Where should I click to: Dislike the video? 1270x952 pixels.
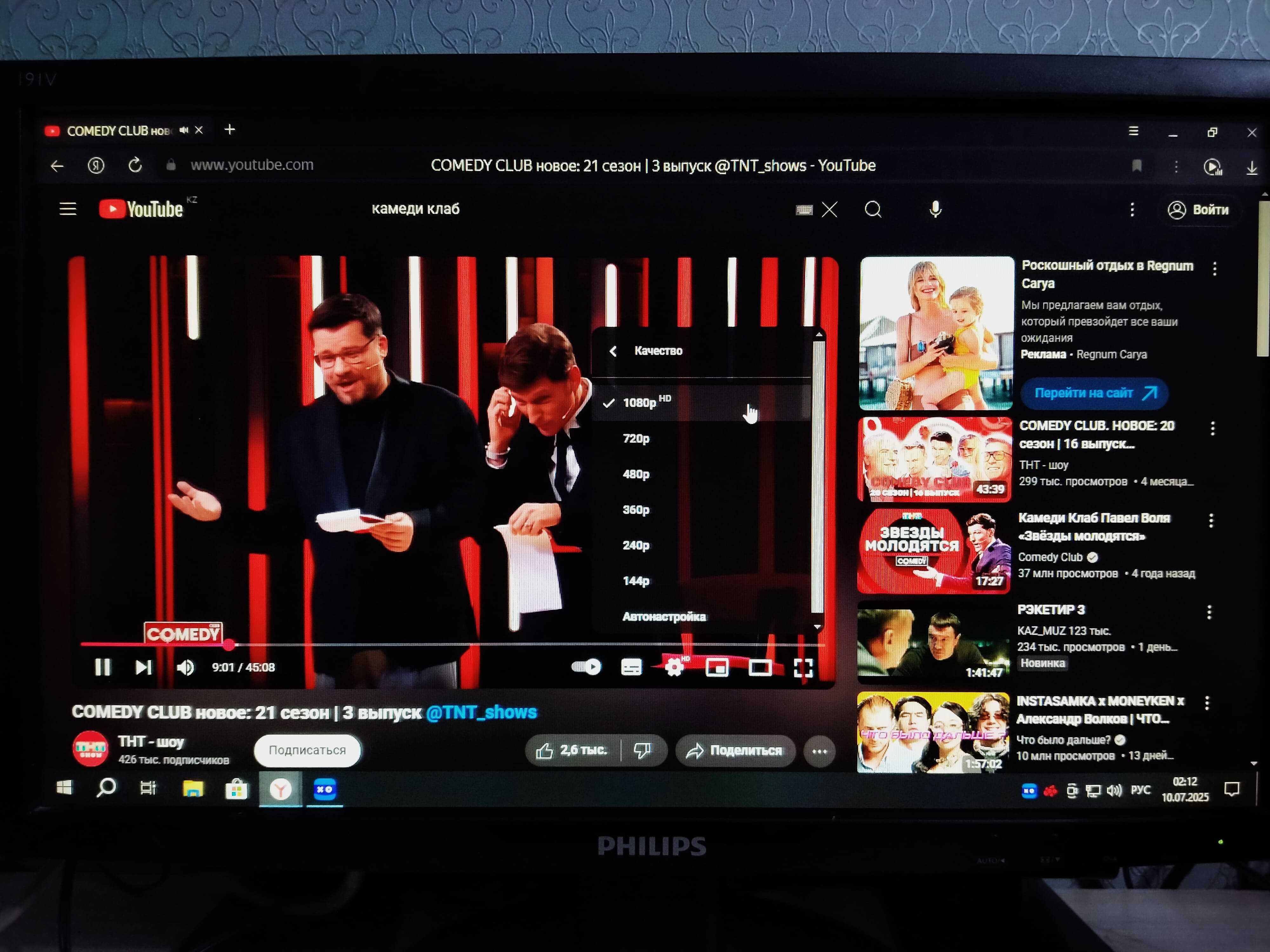point(643,750)
